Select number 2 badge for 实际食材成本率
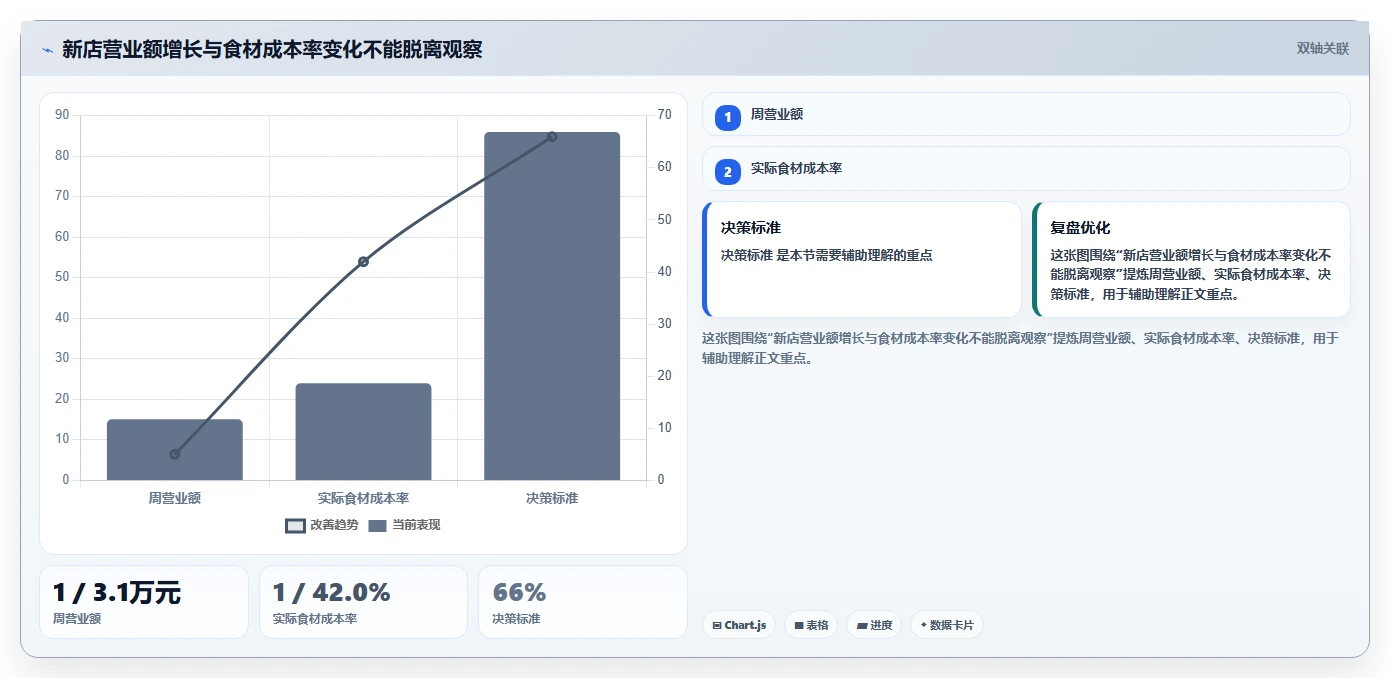This screenshot has height=678, width=1390. point(728,171)
